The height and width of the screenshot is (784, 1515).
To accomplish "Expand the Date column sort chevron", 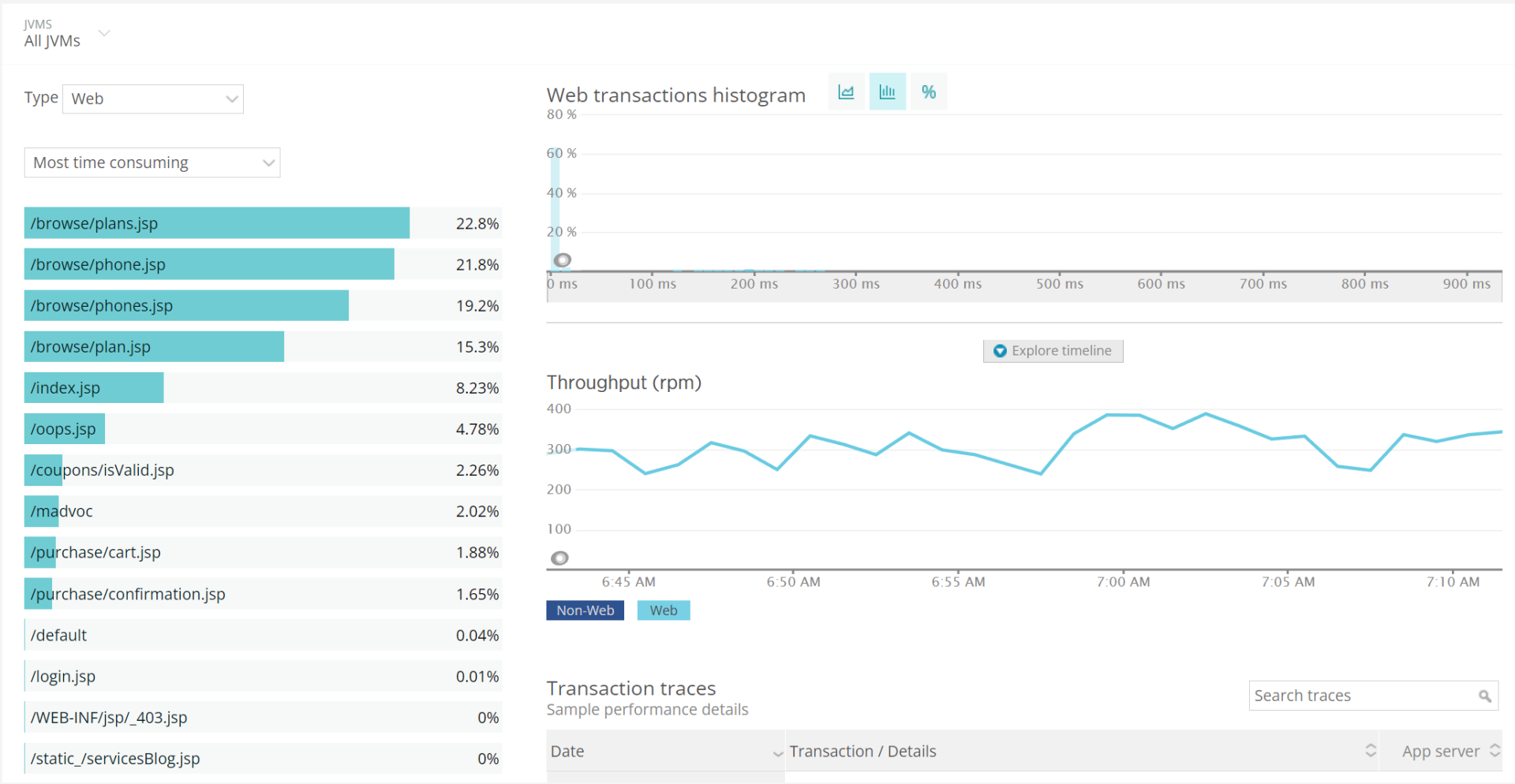I will 778,754.
